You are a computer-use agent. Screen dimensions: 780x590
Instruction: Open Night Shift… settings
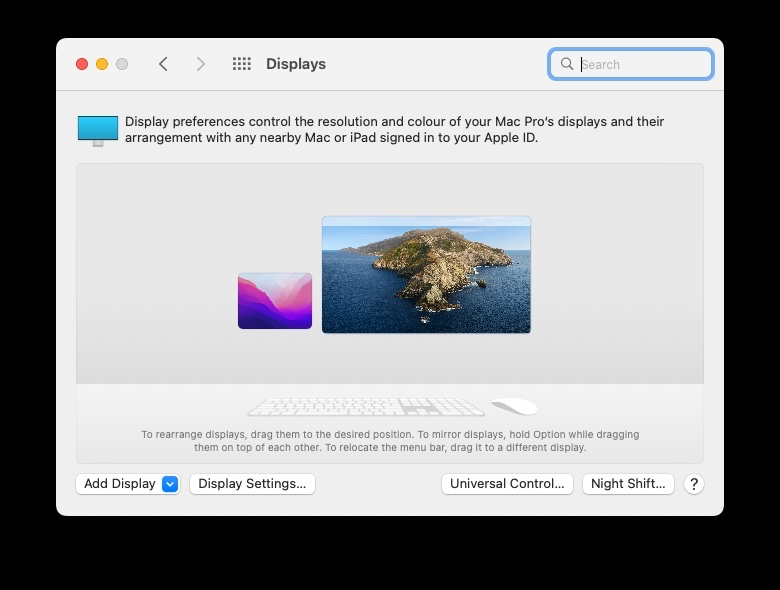coord(628,484)
